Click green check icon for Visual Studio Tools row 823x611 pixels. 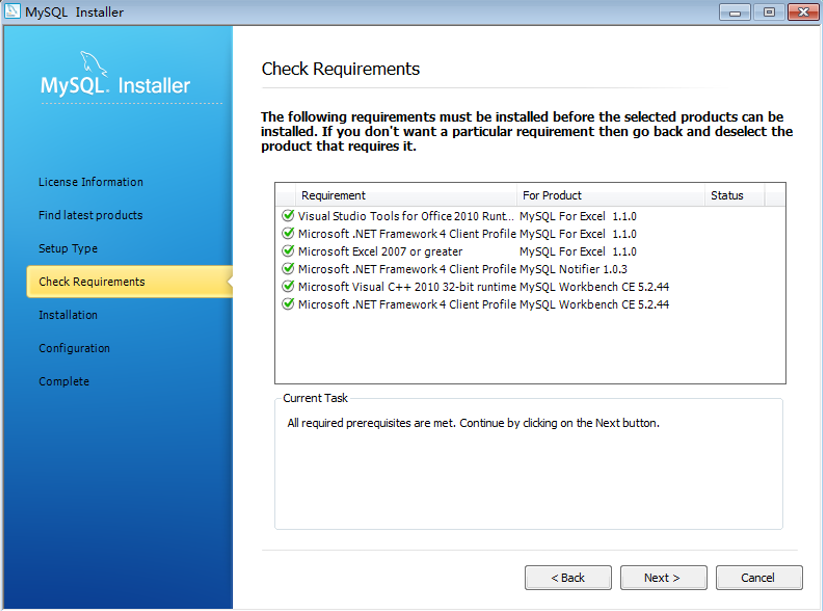click(288, 216)
